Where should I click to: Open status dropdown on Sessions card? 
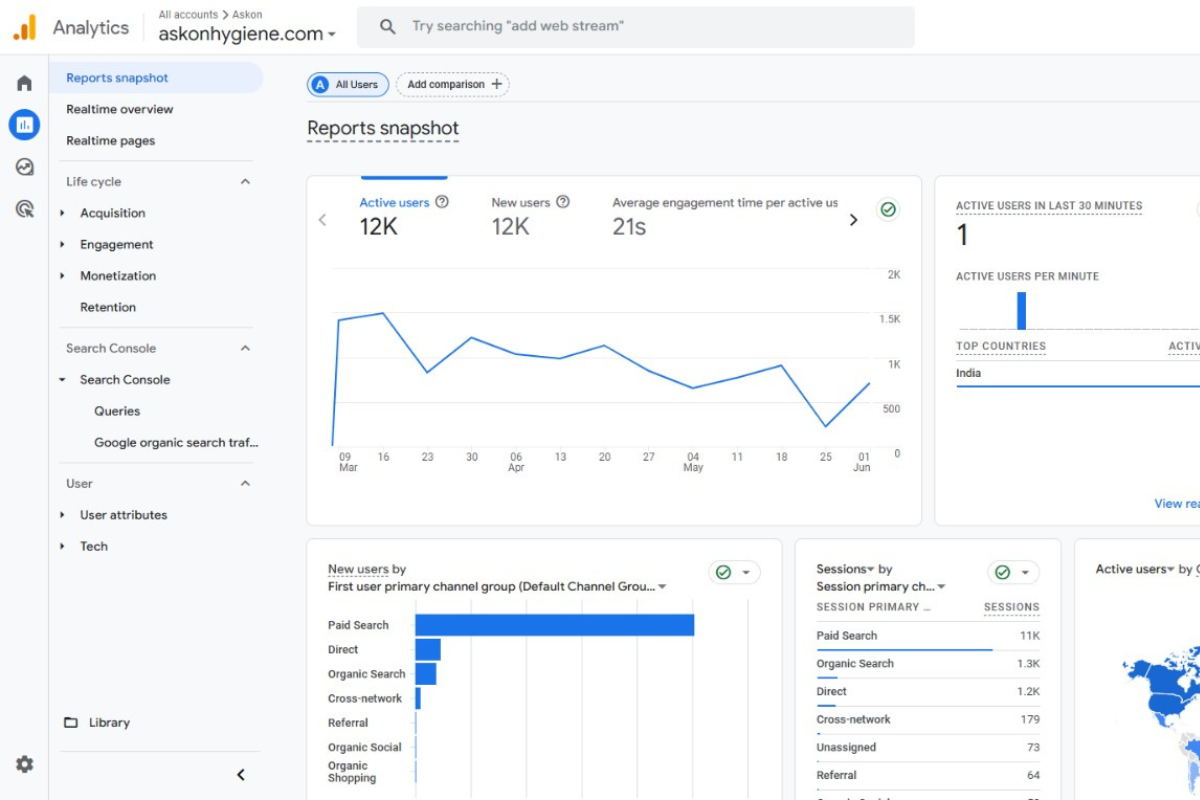(x=1013, y=572)
